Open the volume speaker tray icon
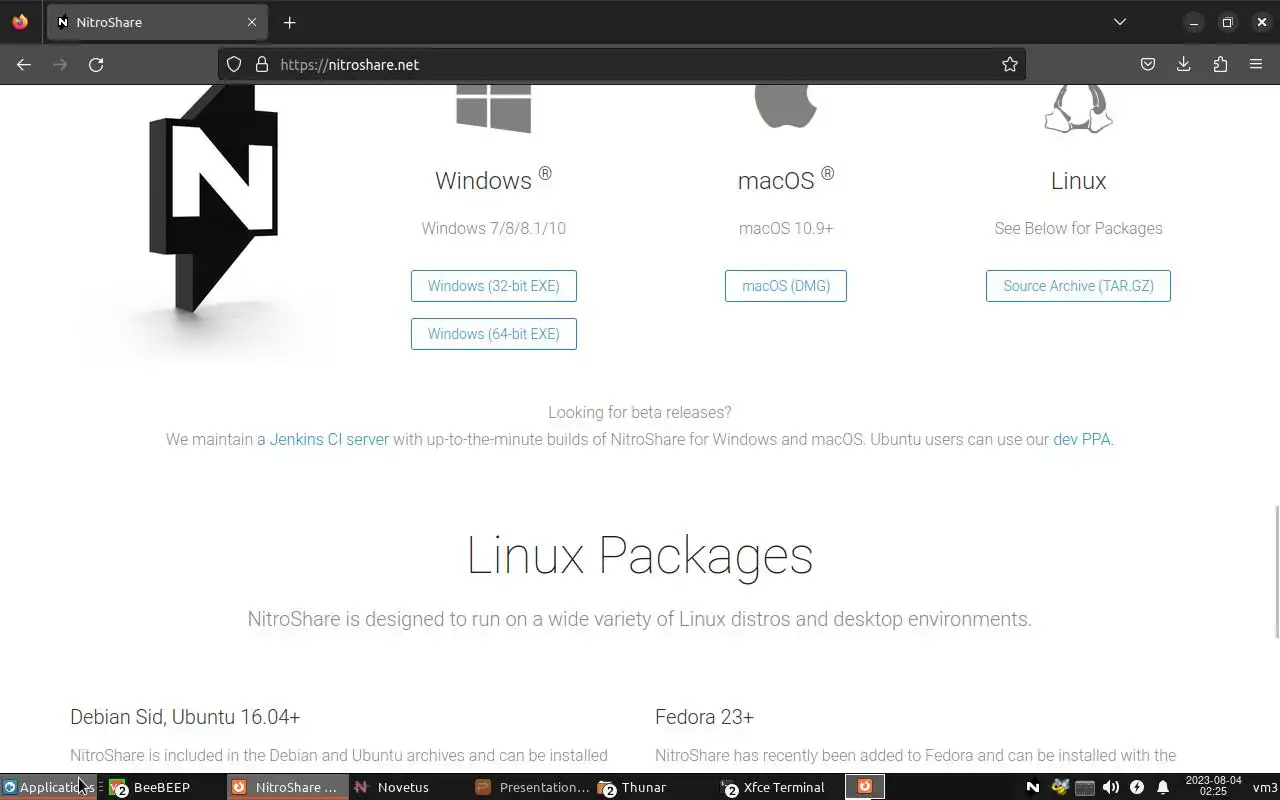This screenshot has width=1280, height=800. 1111,787
